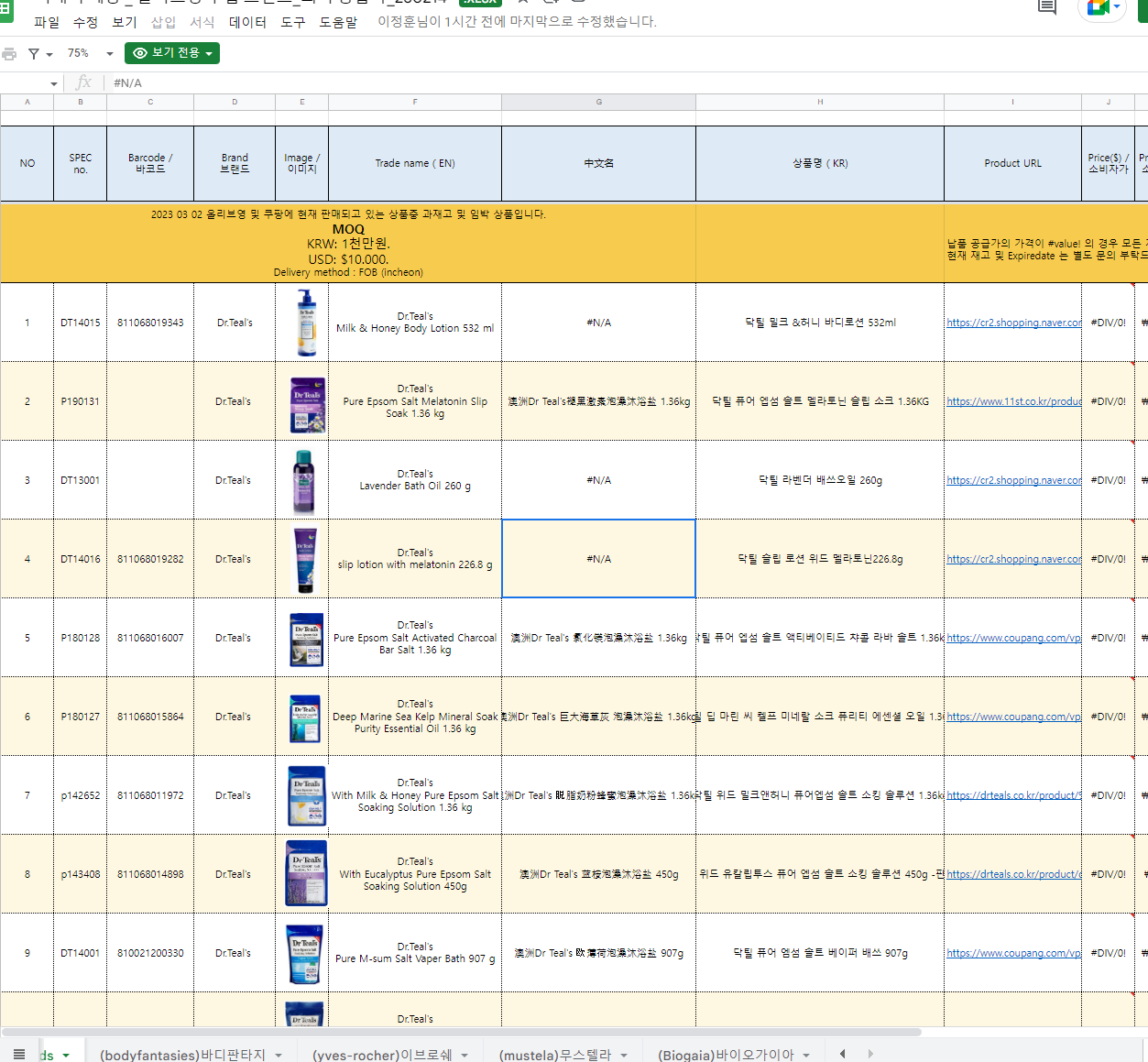Open the 보기 (View) menu
Image resolution: width=1148 pixels, height=1062 pixels.
[x=124, y=22]
